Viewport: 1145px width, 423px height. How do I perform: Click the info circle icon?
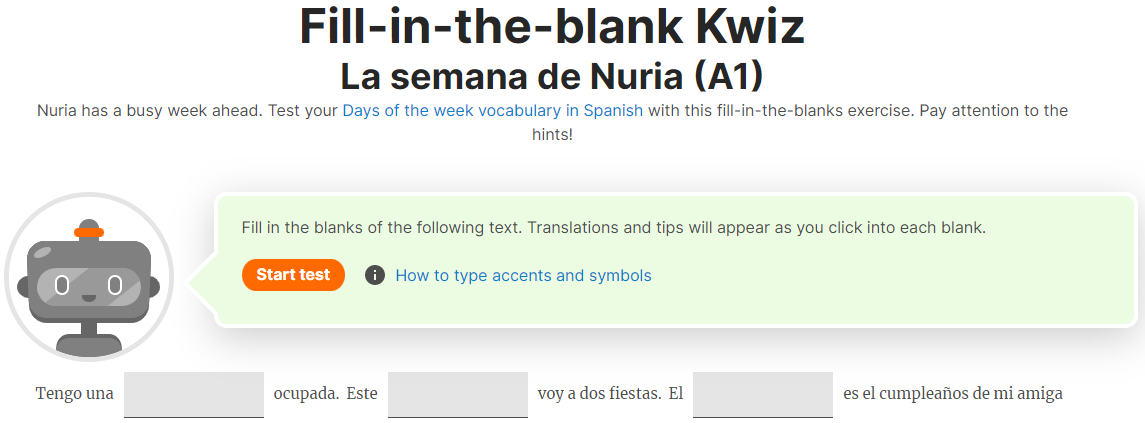click(375, 275)
